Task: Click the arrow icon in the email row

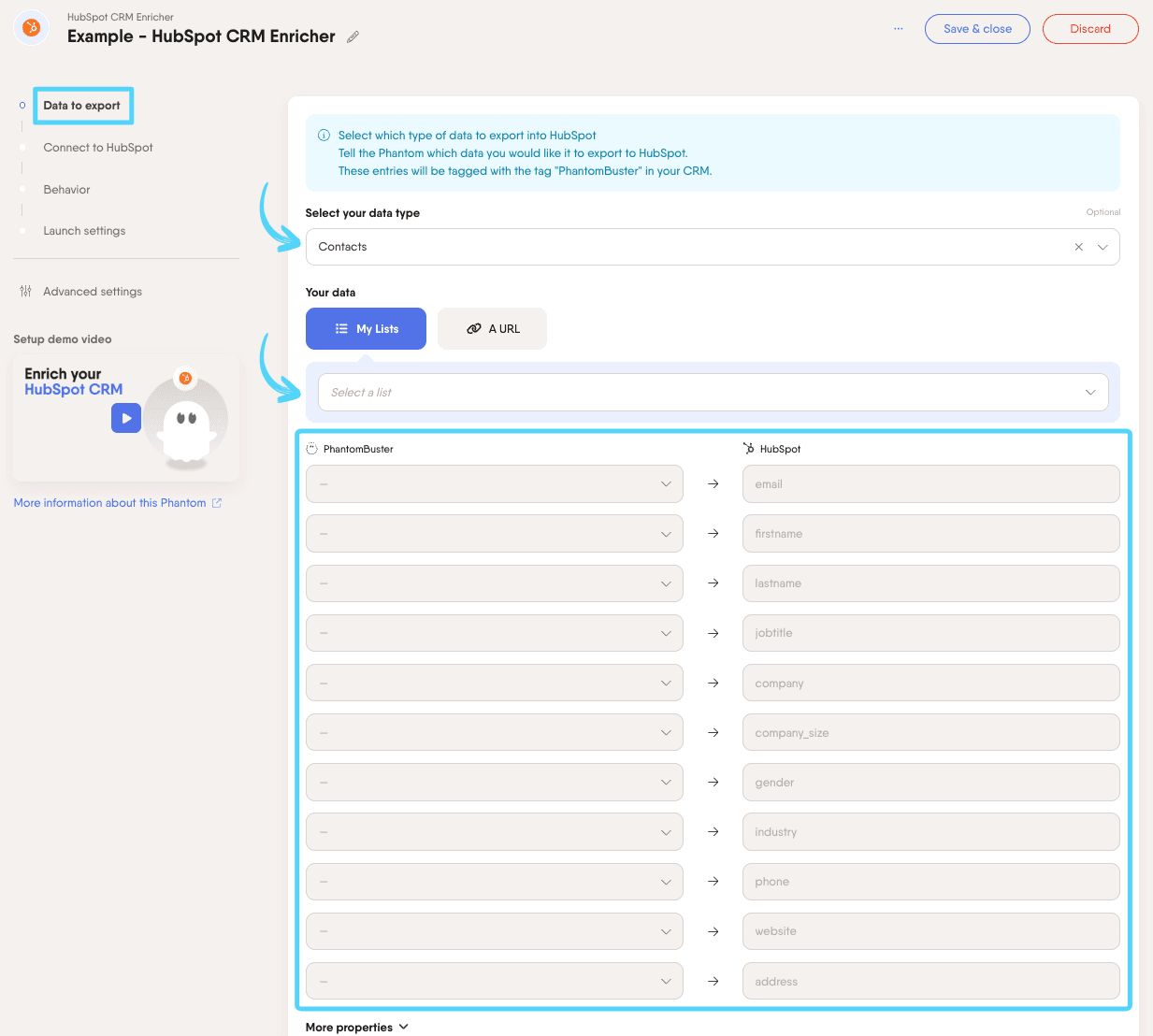Action: coord(713,484)
